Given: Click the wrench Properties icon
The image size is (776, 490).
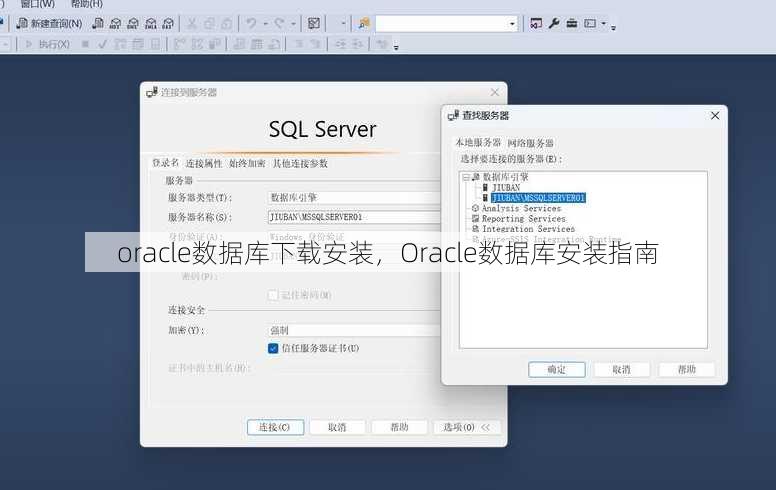Looking at the screenshot, I should (x=554, y=23).
